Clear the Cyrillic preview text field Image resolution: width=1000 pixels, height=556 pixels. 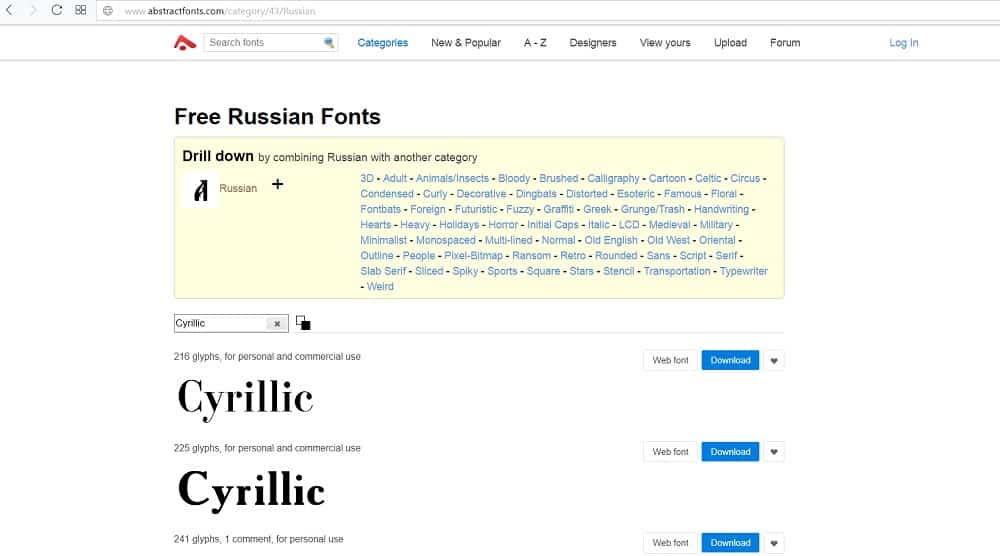tap(277, 323)
